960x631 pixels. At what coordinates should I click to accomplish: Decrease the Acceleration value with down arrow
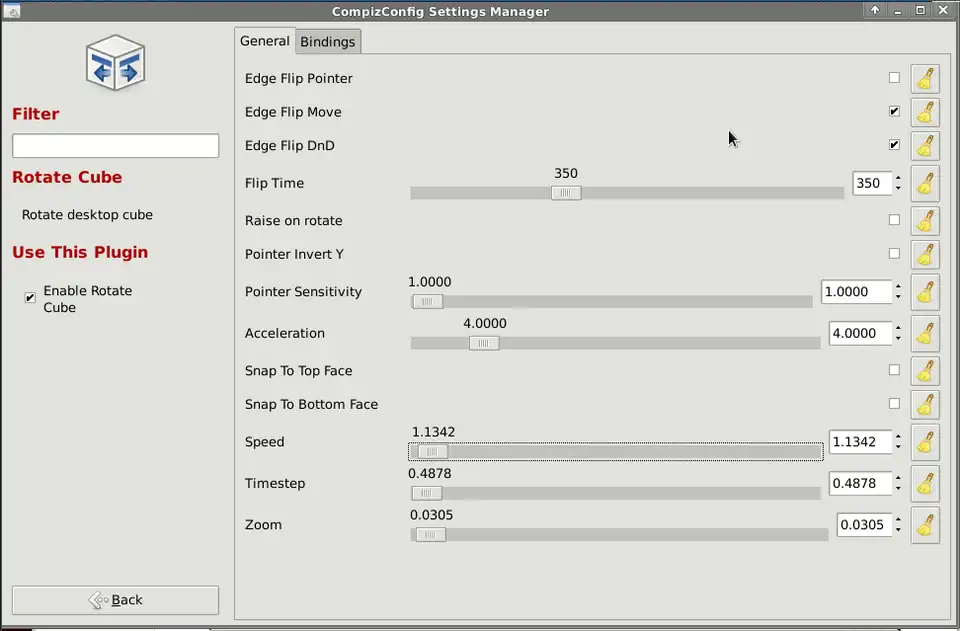pyautogui.click(x=898, y=339)
